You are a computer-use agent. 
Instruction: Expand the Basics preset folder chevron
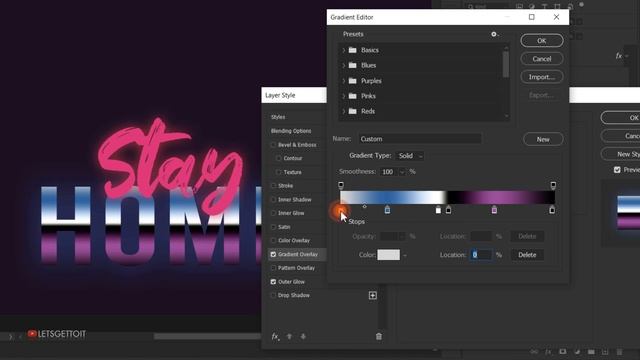pyautogui.click(x=344, y=50)
